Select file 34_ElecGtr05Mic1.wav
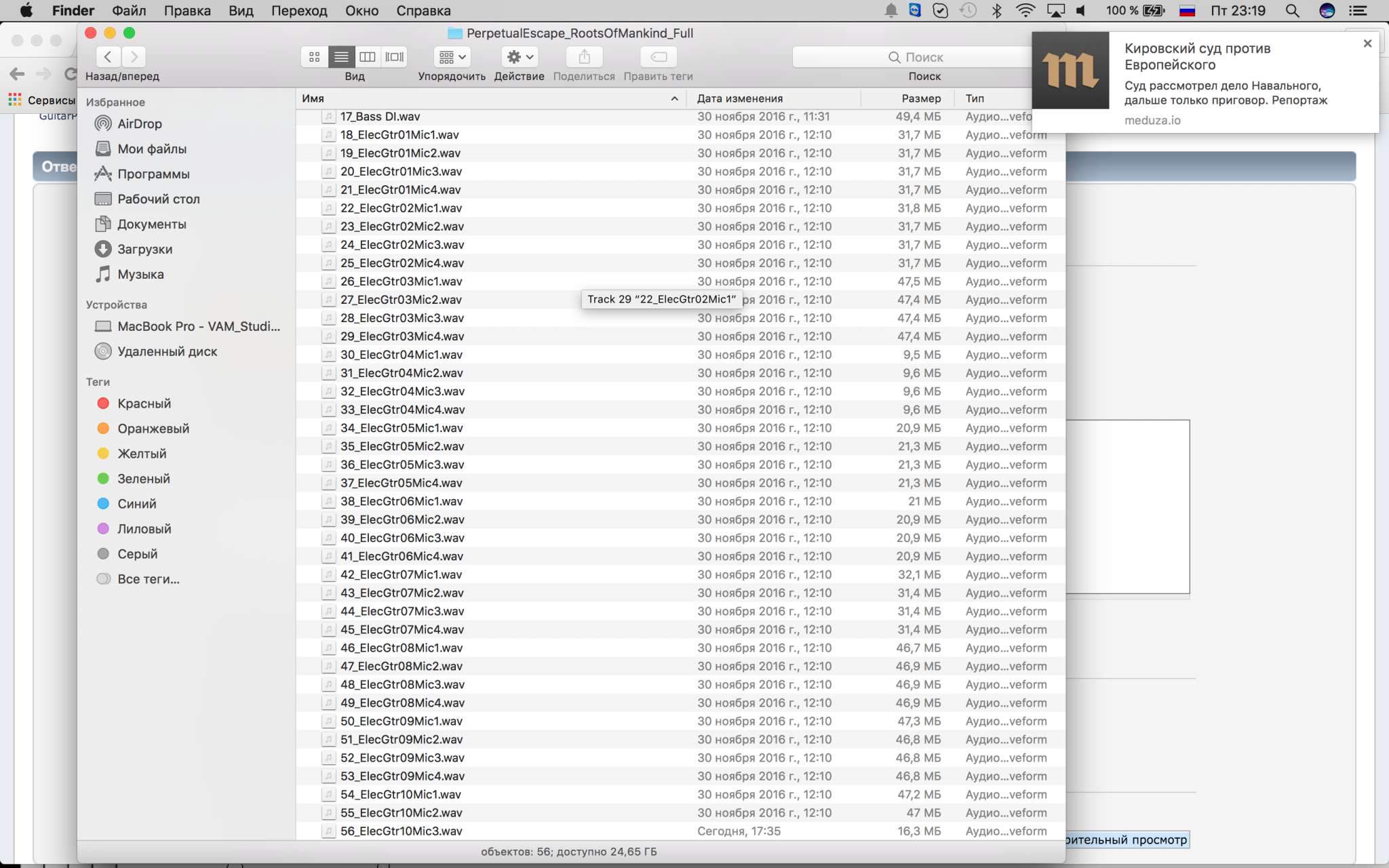 pos(401,428)
